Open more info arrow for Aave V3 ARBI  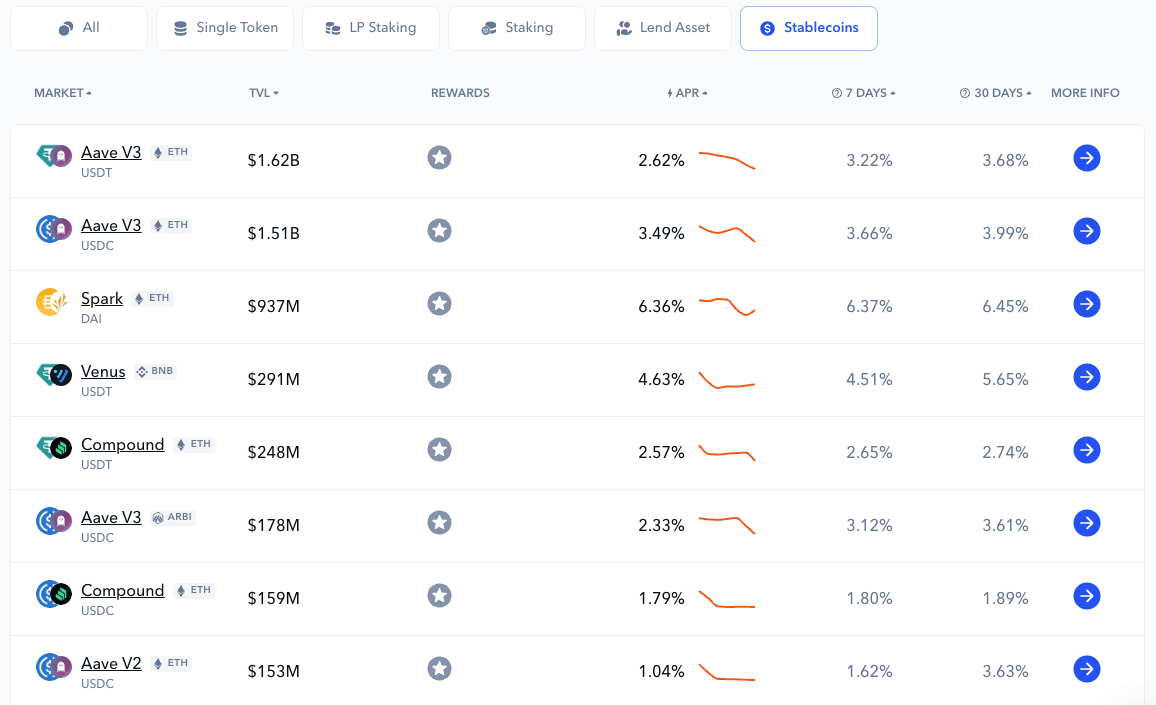point(1087,523)
